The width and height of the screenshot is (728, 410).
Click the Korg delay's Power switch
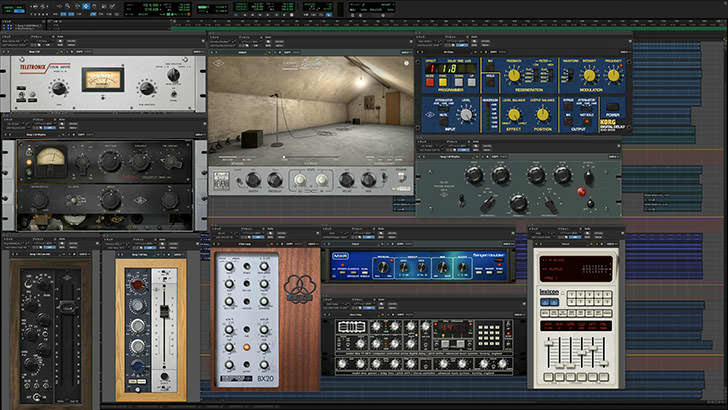(x=612, y=107)
